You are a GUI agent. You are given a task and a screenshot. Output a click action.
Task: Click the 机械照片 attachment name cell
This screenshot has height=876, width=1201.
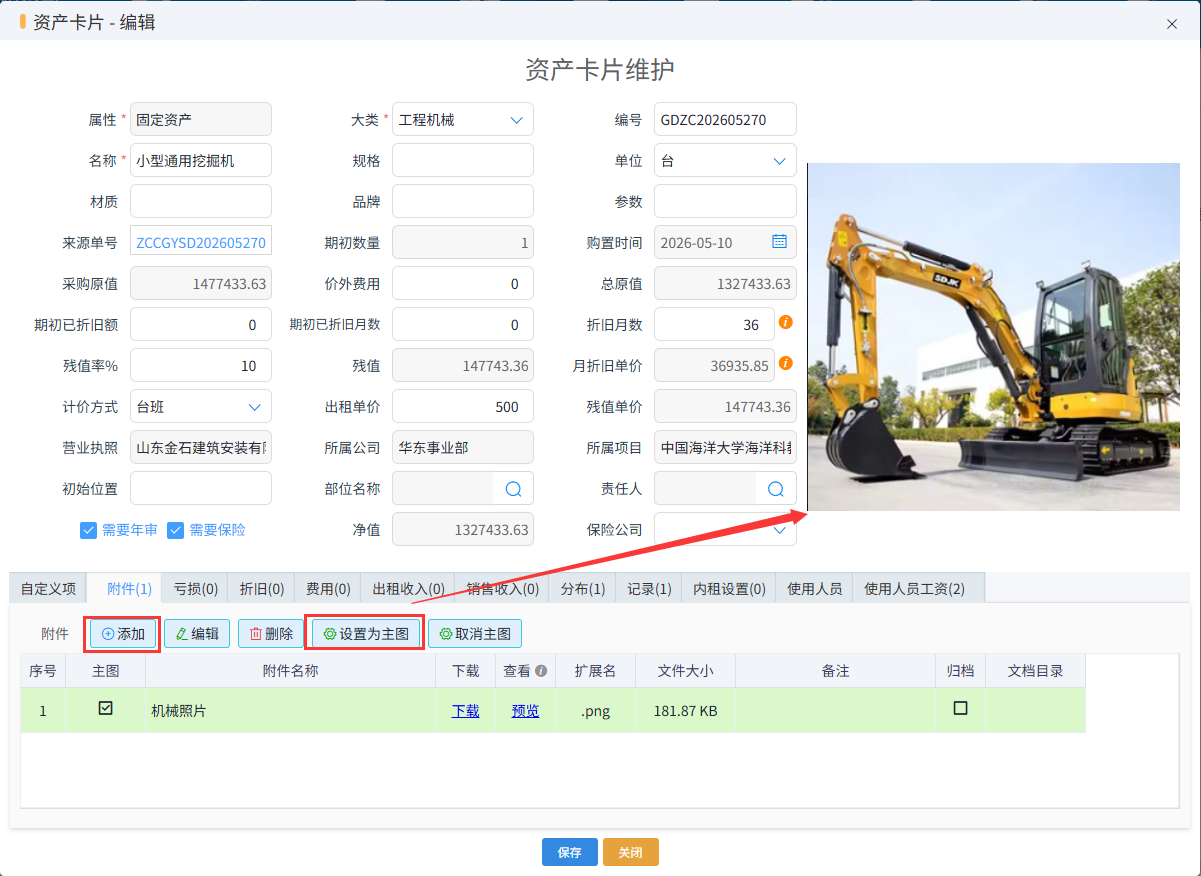[290, 711]
